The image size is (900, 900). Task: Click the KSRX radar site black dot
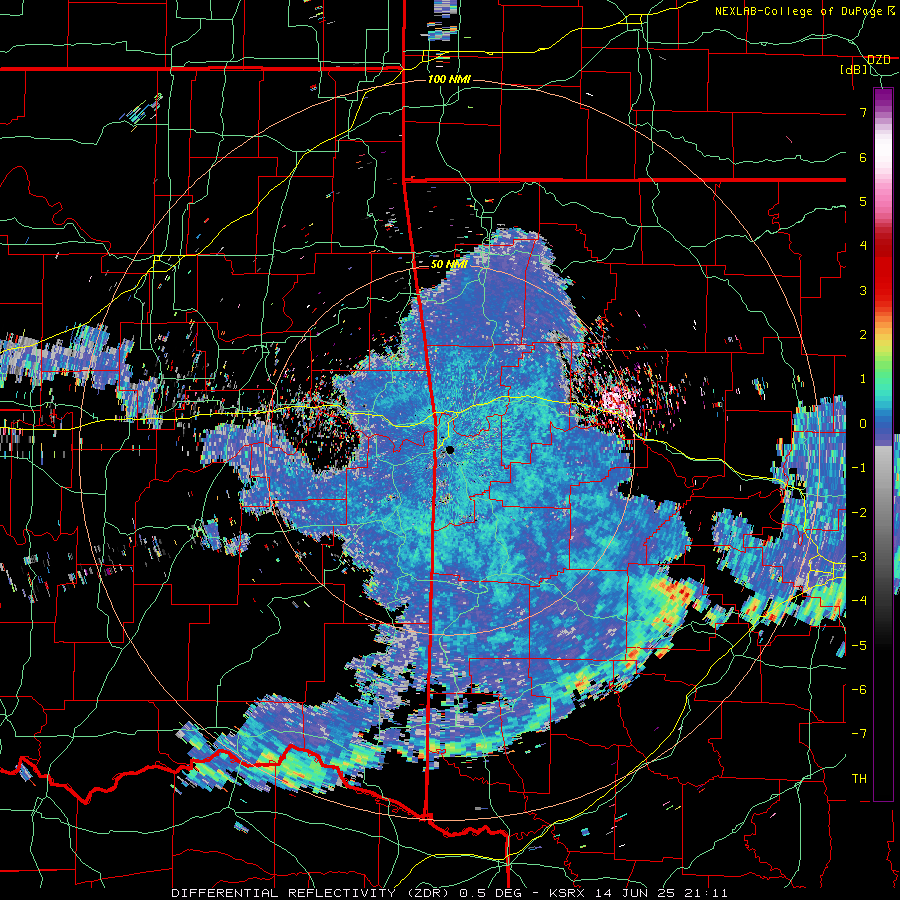450,450
